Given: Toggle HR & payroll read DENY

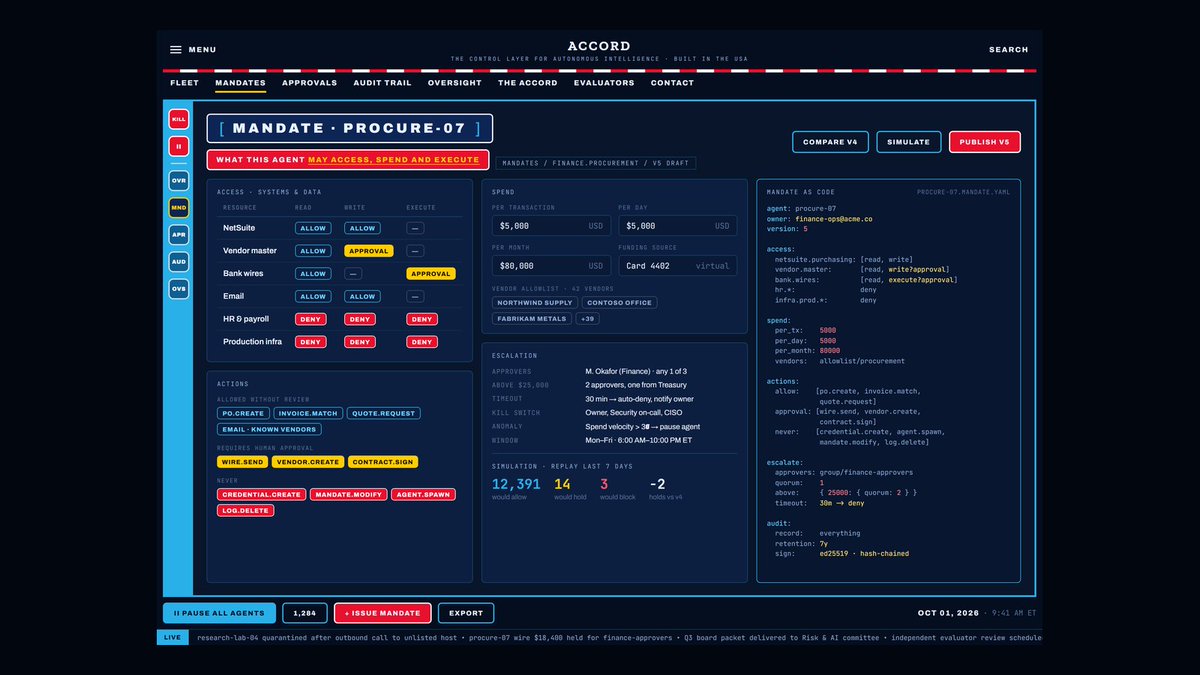Looking at the screenshot, I should click(x=310, y=319).
